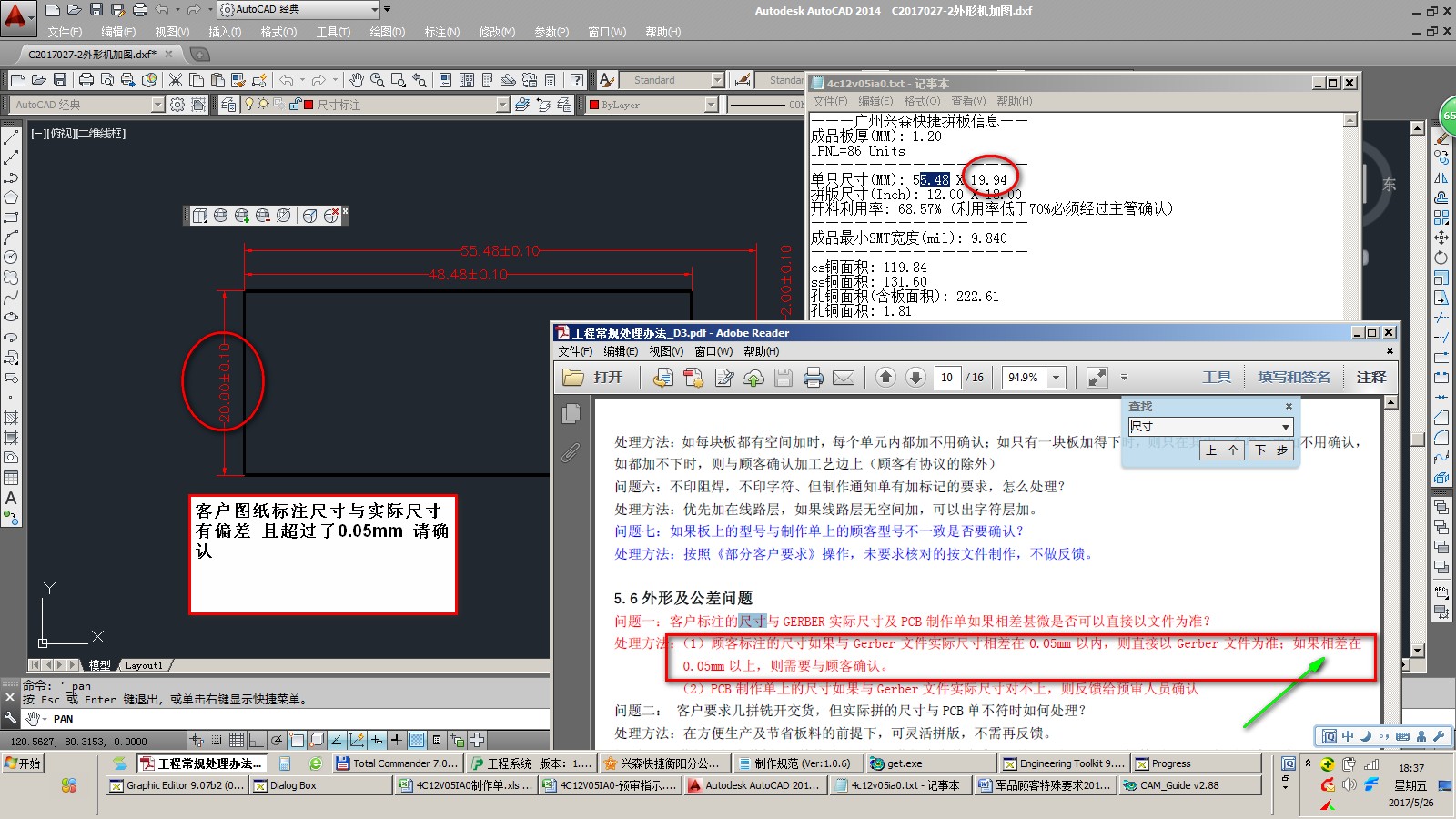Open Total Commander from the Windows taskbar

pos(396,763)
